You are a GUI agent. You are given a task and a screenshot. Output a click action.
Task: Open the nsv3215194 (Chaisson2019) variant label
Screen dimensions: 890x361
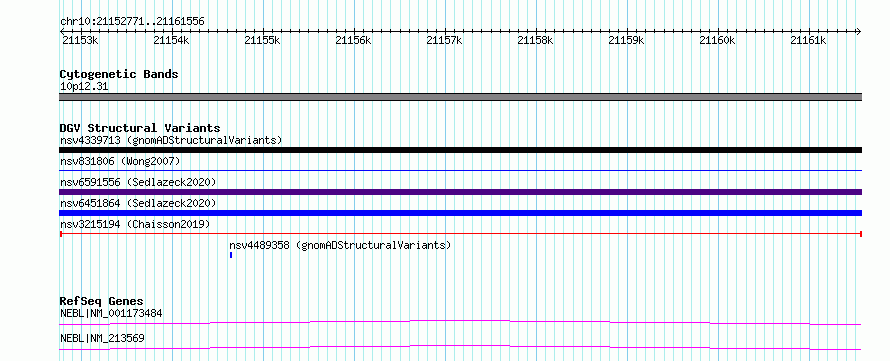(135, 224)
